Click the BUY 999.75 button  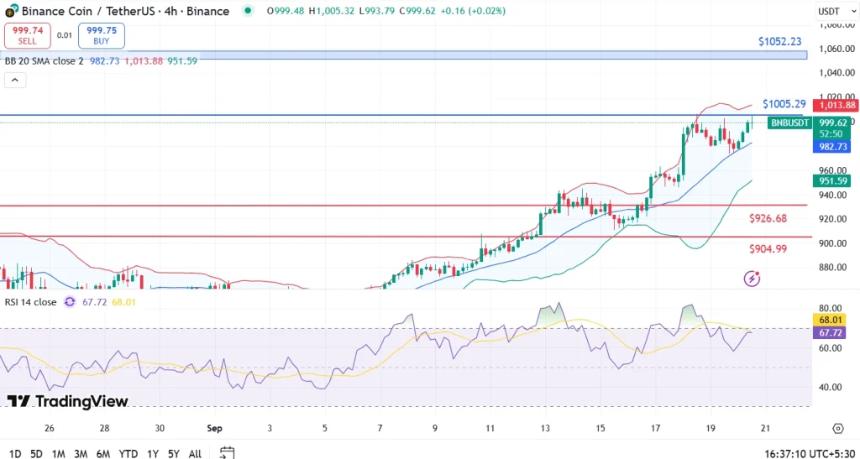tap(101, 36)
